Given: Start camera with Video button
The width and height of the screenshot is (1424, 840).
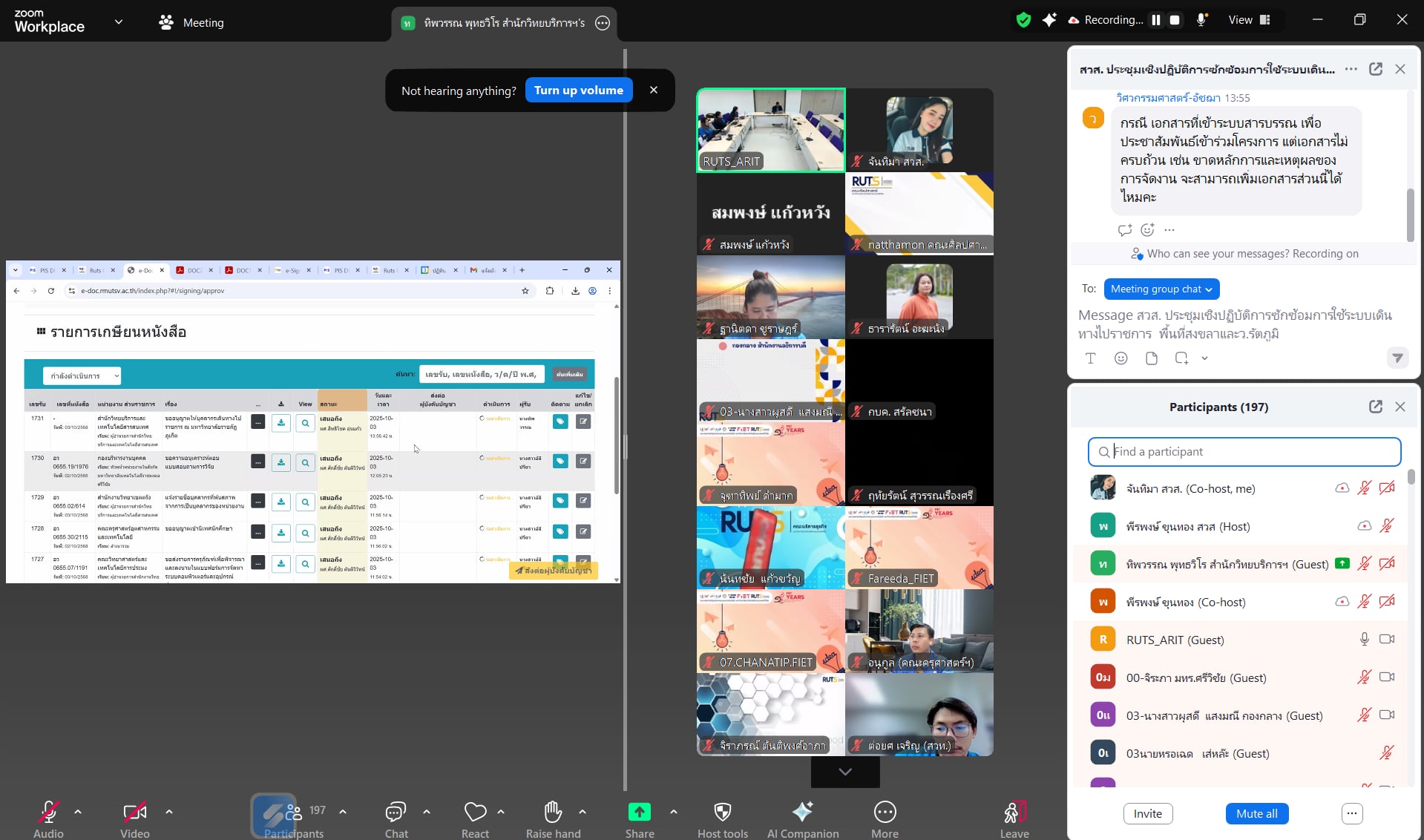Looking at the screenshot, I should tap(134, 813).
